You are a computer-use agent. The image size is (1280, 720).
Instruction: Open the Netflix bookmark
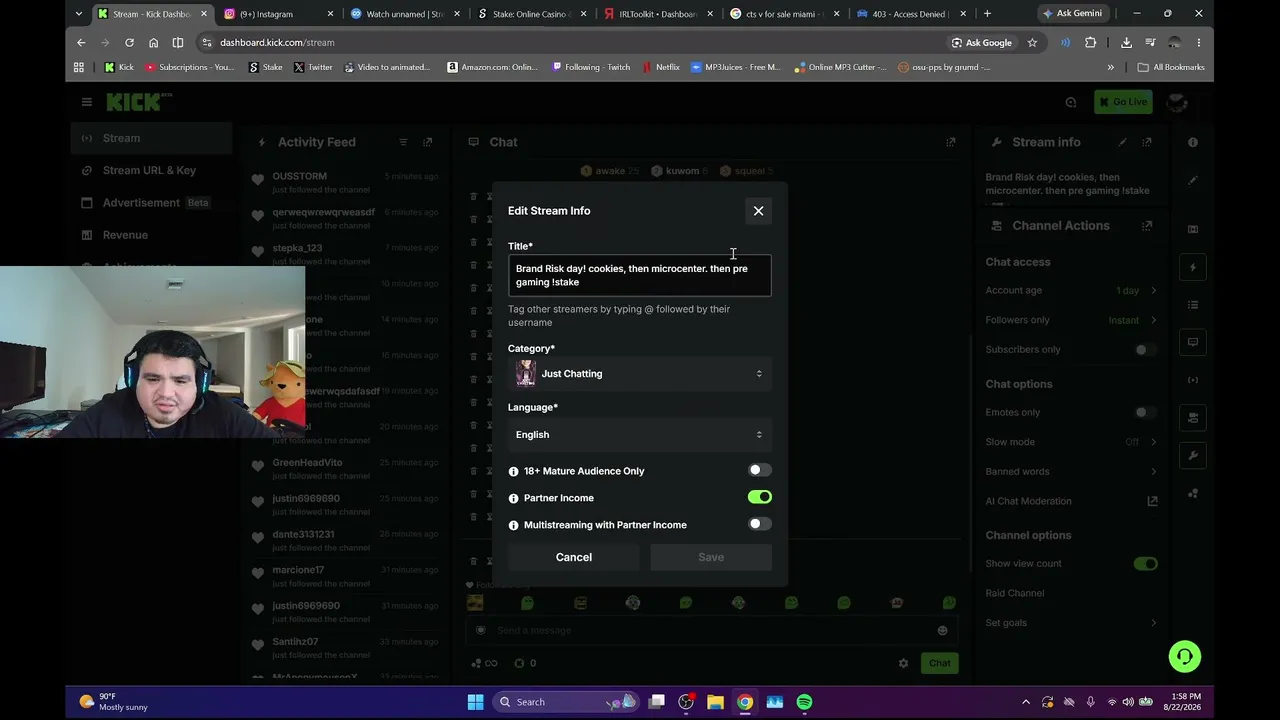point(661,67)
